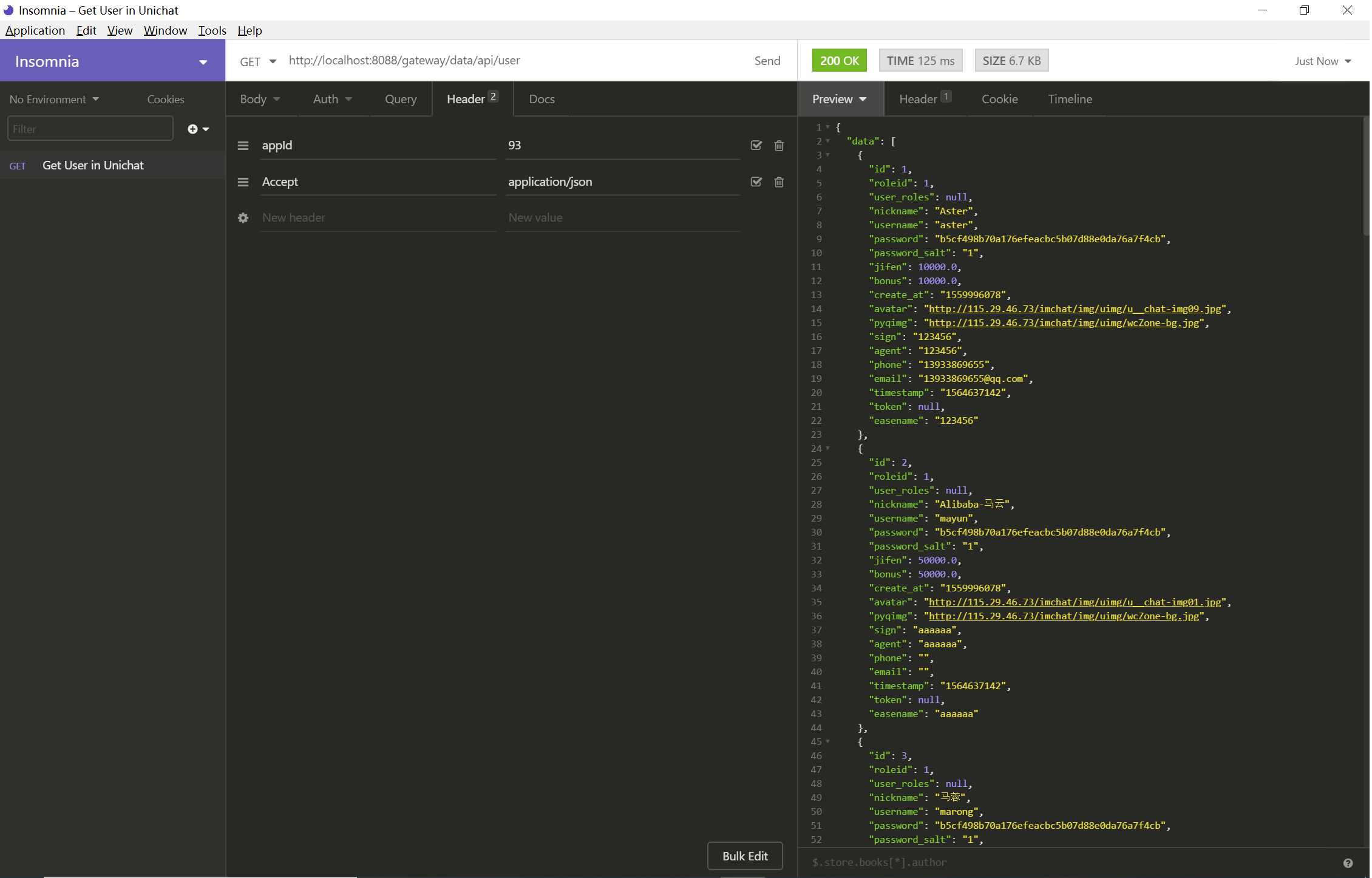Image resolution: width=1372 pixels, height=878 pixels.
Task: Click the first user's phone value 13933869655
Action: 953,365
